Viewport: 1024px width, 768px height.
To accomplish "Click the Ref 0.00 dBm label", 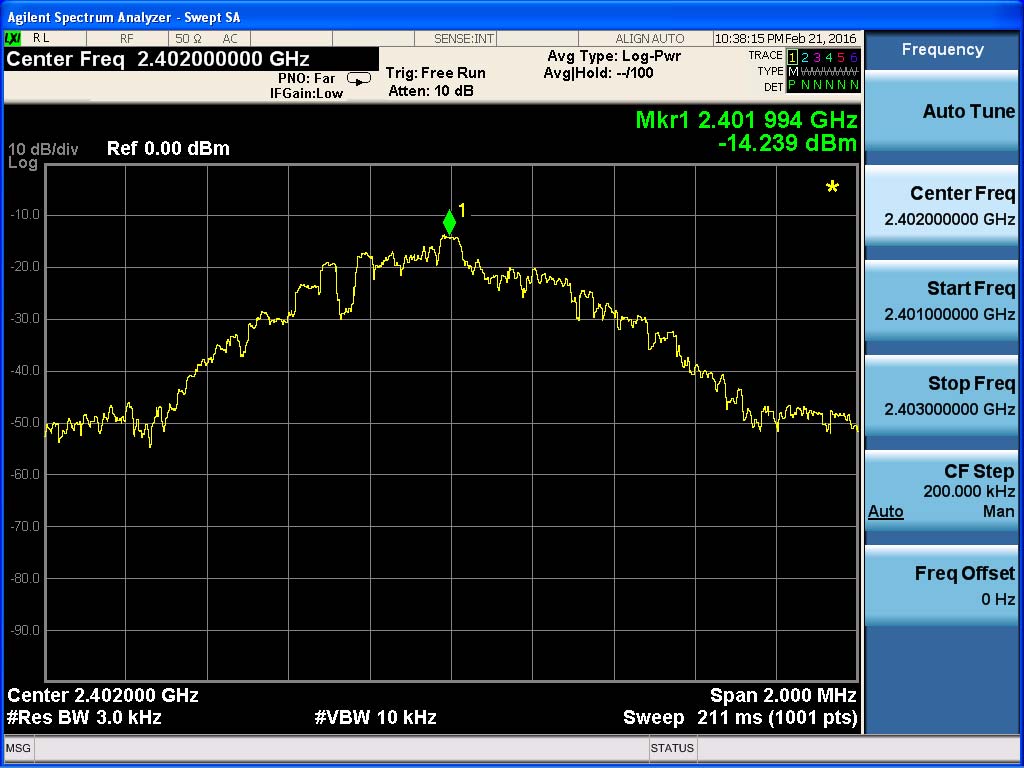I will (168, 149).
